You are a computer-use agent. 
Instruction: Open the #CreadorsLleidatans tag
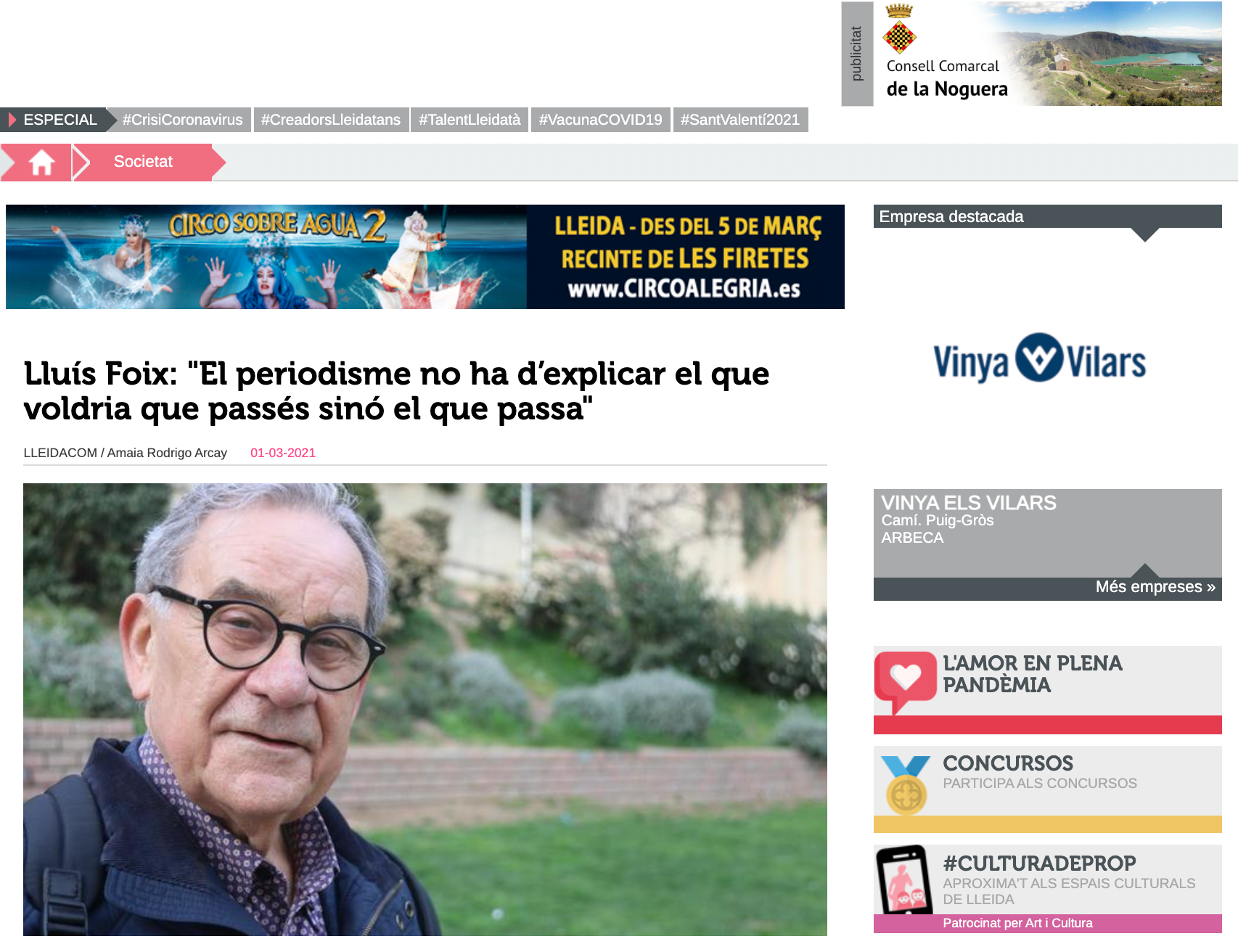pyautogui.click(x=331, y=120)
